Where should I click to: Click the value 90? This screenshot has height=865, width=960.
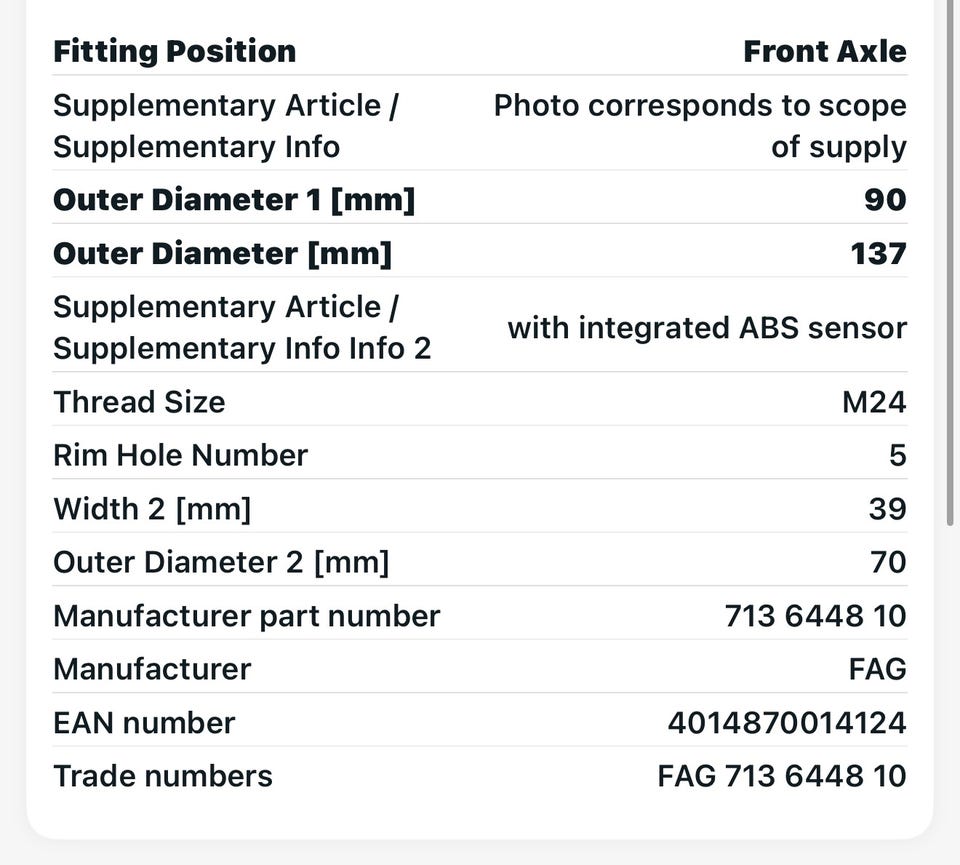885,200
